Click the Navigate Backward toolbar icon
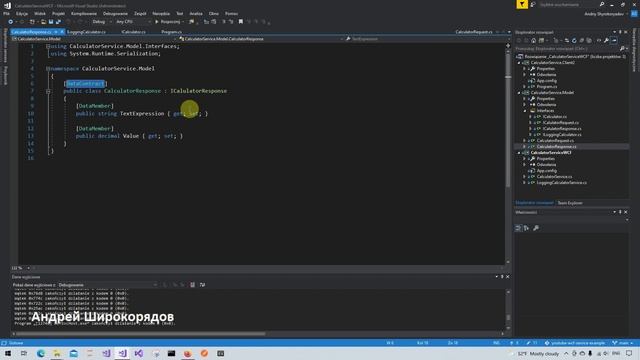The width and height of the screenshot is (640, 360). point(11,22)
